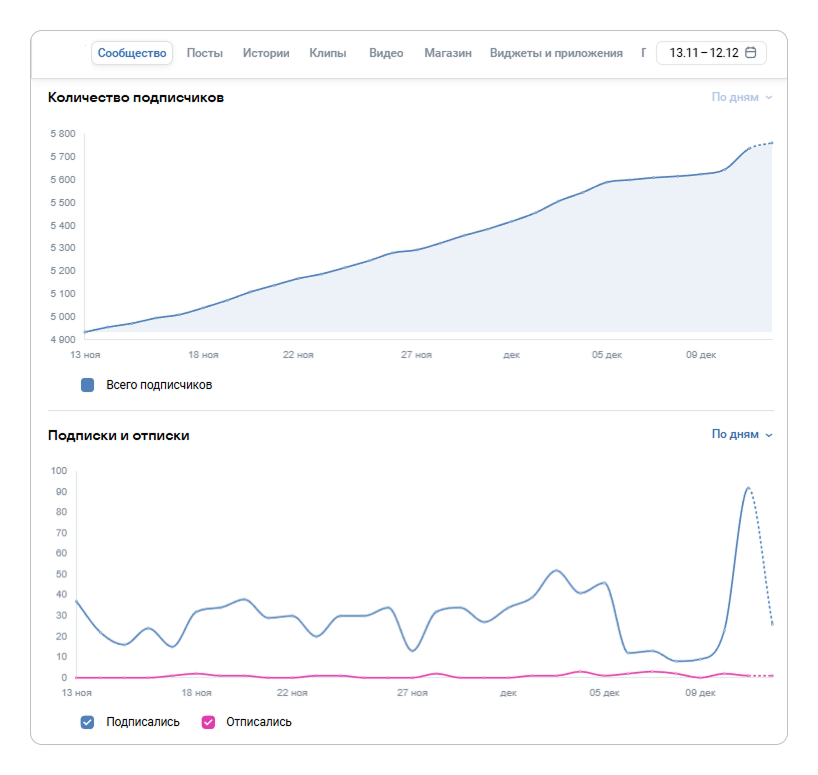
Task: Click the 13.11 – 12.12 date range field
Action: (703, 53)
